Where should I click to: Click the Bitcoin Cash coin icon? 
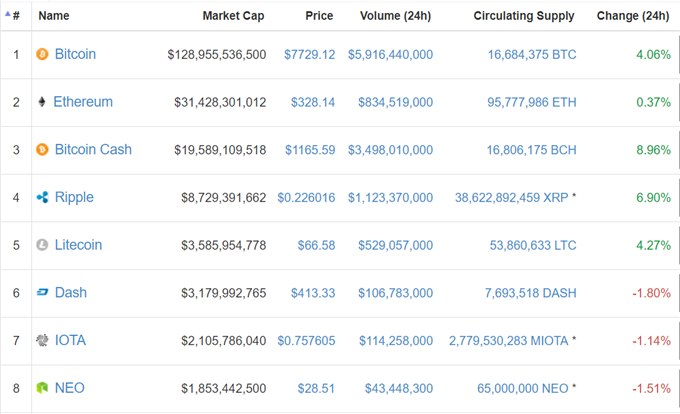point(42,150)
